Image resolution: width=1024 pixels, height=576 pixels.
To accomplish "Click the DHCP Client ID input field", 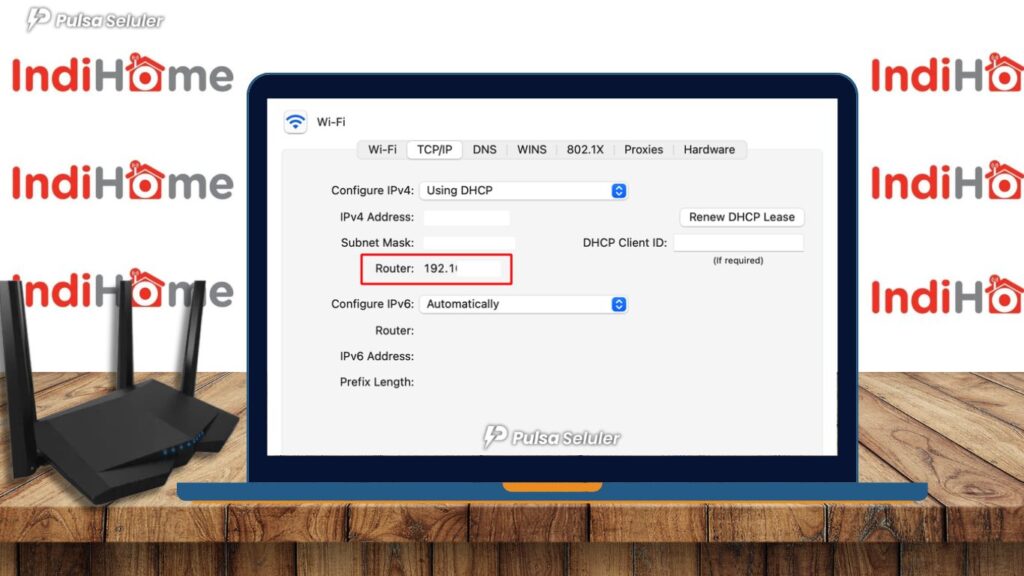I will click(x=741, y=242).
